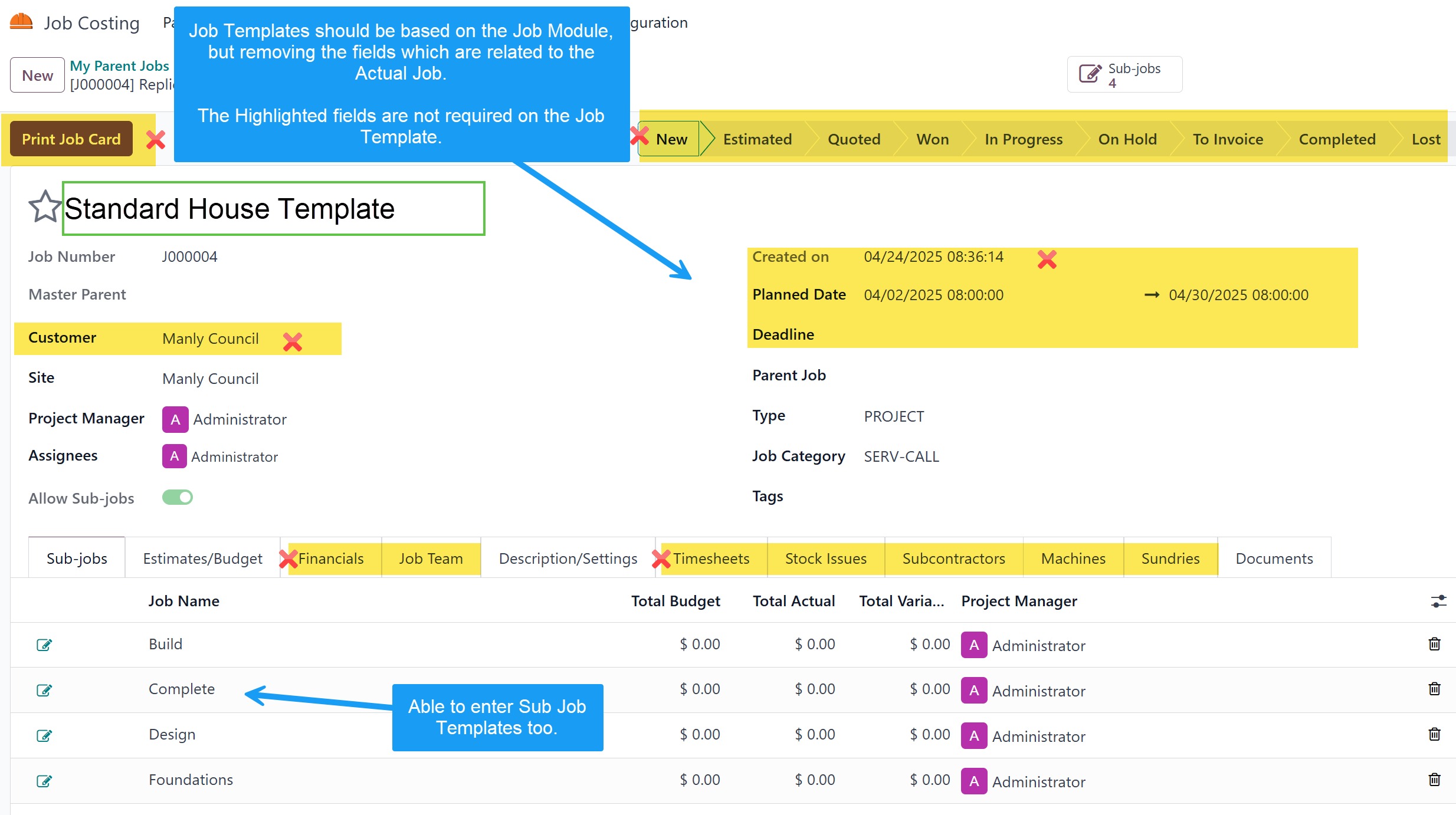
Task: Open the Foundations sub-job edit icon
Action: [44, 781]
